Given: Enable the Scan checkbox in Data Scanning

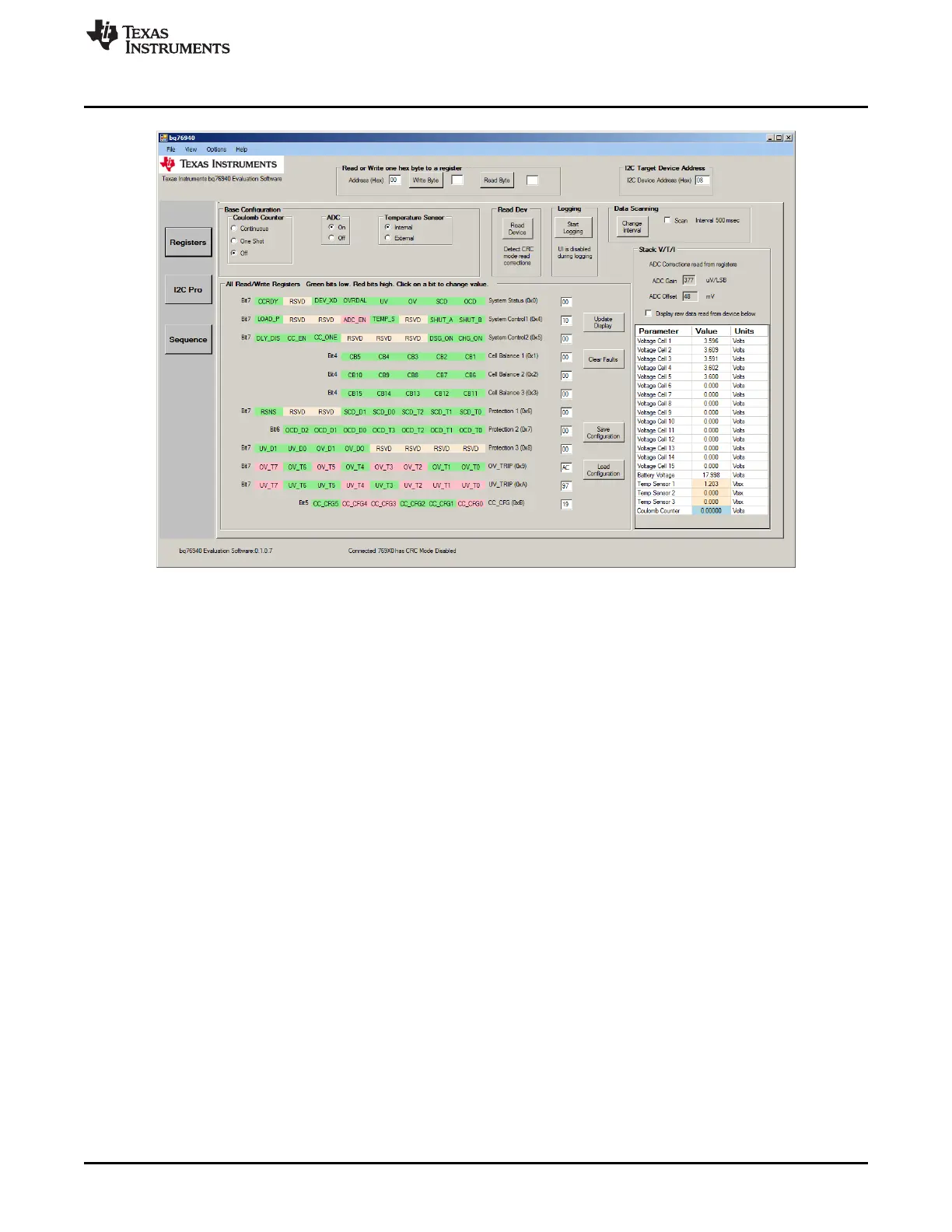Looking at the screenshot, I should [x=667, y=220].
